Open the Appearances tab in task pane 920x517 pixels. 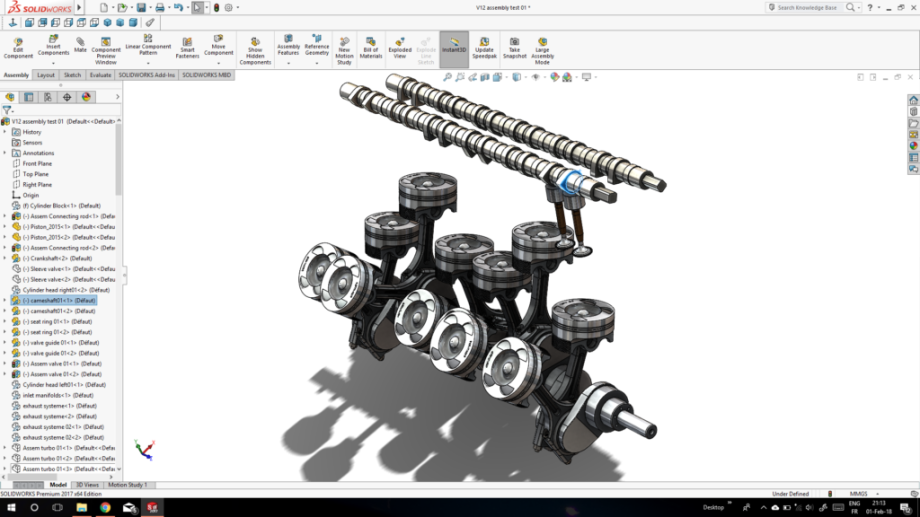[913, 145]
